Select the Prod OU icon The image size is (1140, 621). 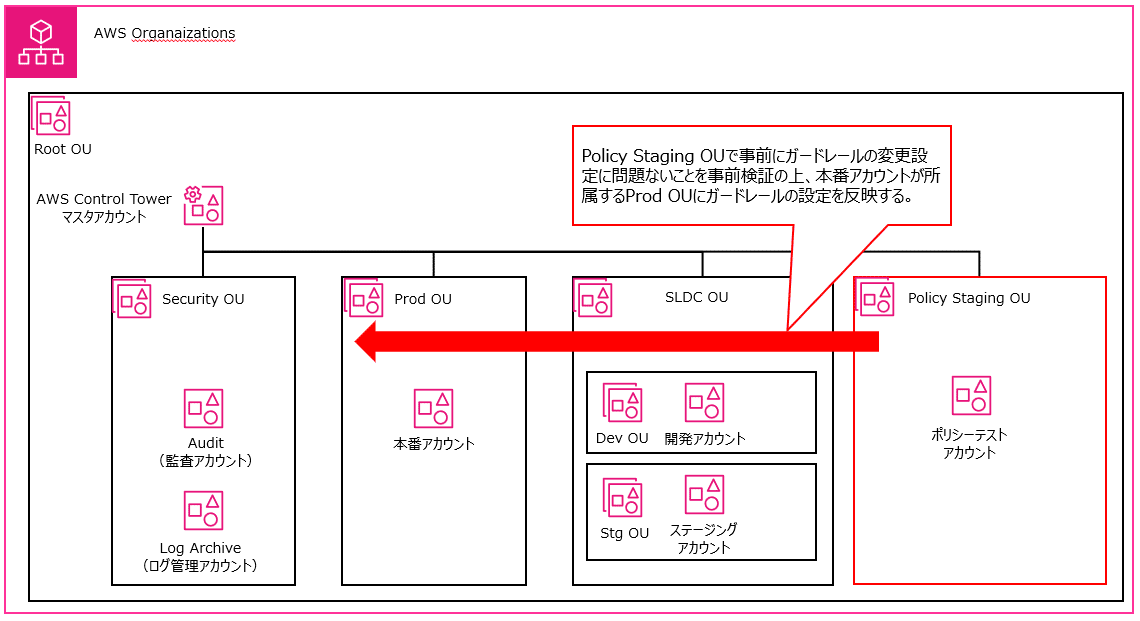pos(364,299)
